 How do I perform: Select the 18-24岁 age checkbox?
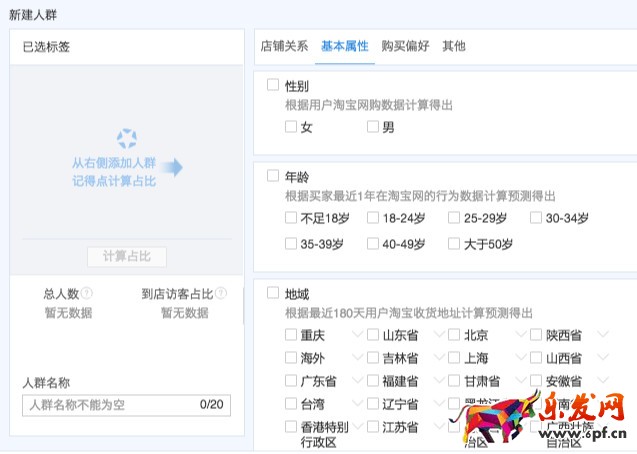point(373,218)
